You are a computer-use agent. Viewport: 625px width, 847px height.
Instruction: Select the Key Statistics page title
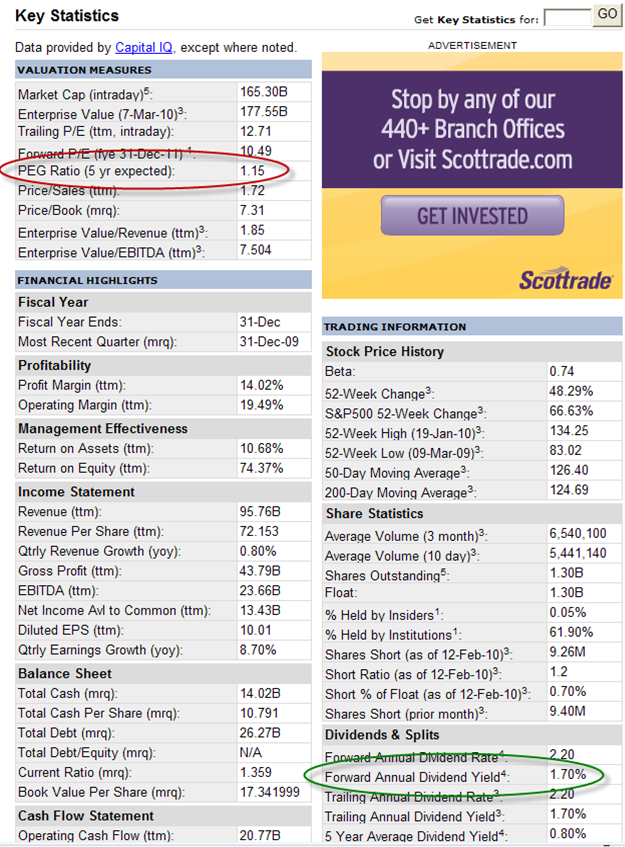(67, 15)
